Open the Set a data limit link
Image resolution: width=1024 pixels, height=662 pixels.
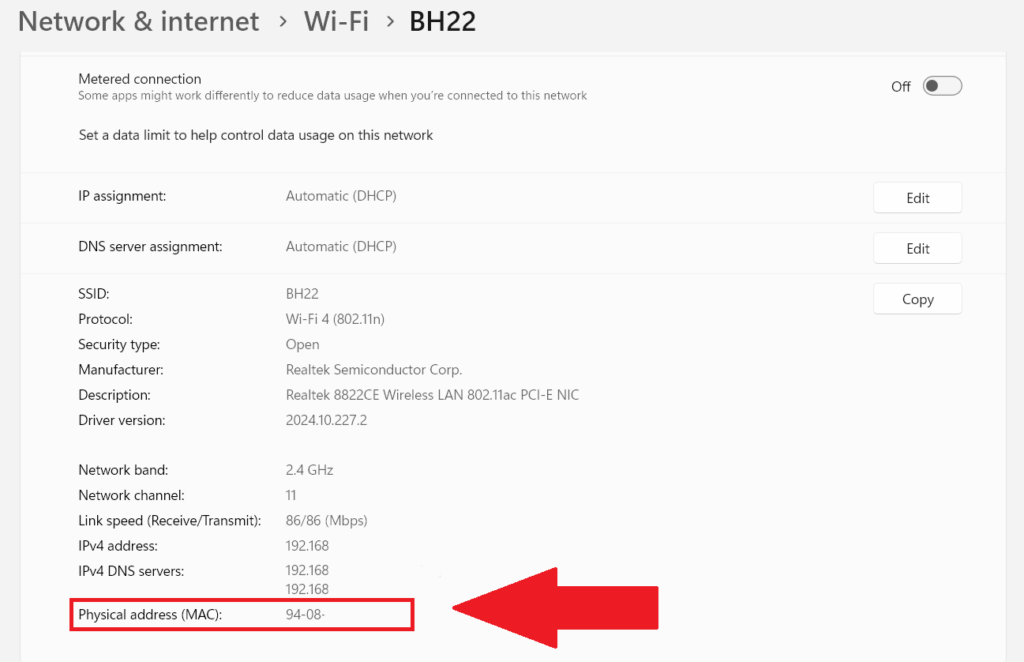click(x=255, y=135)
